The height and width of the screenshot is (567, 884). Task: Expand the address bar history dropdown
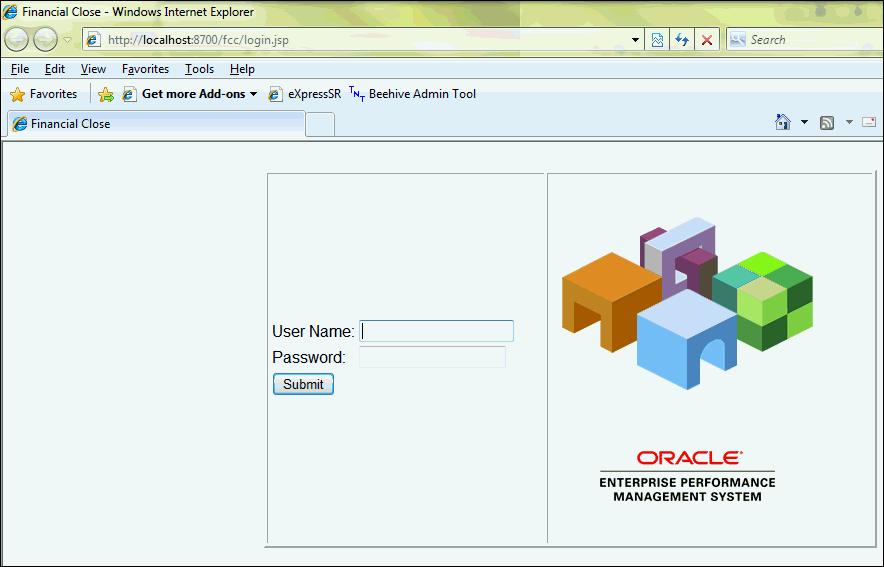coord(635,40)
